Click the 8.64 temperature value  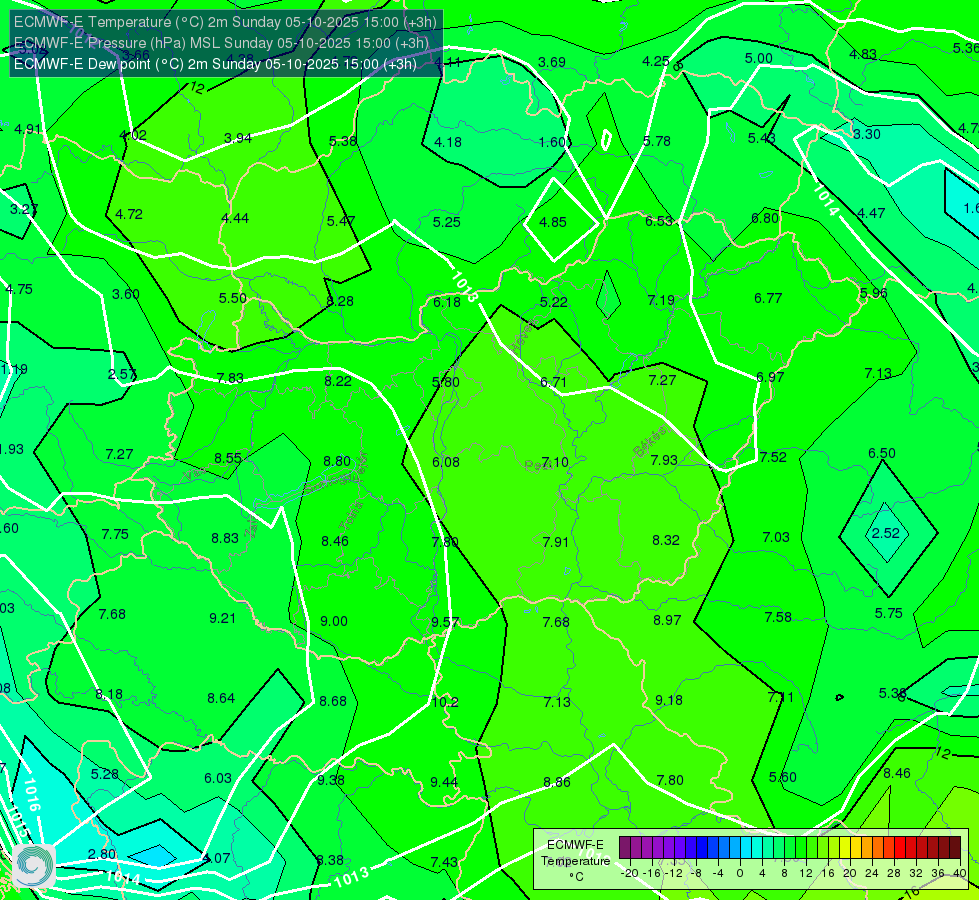tap(221, 698)
